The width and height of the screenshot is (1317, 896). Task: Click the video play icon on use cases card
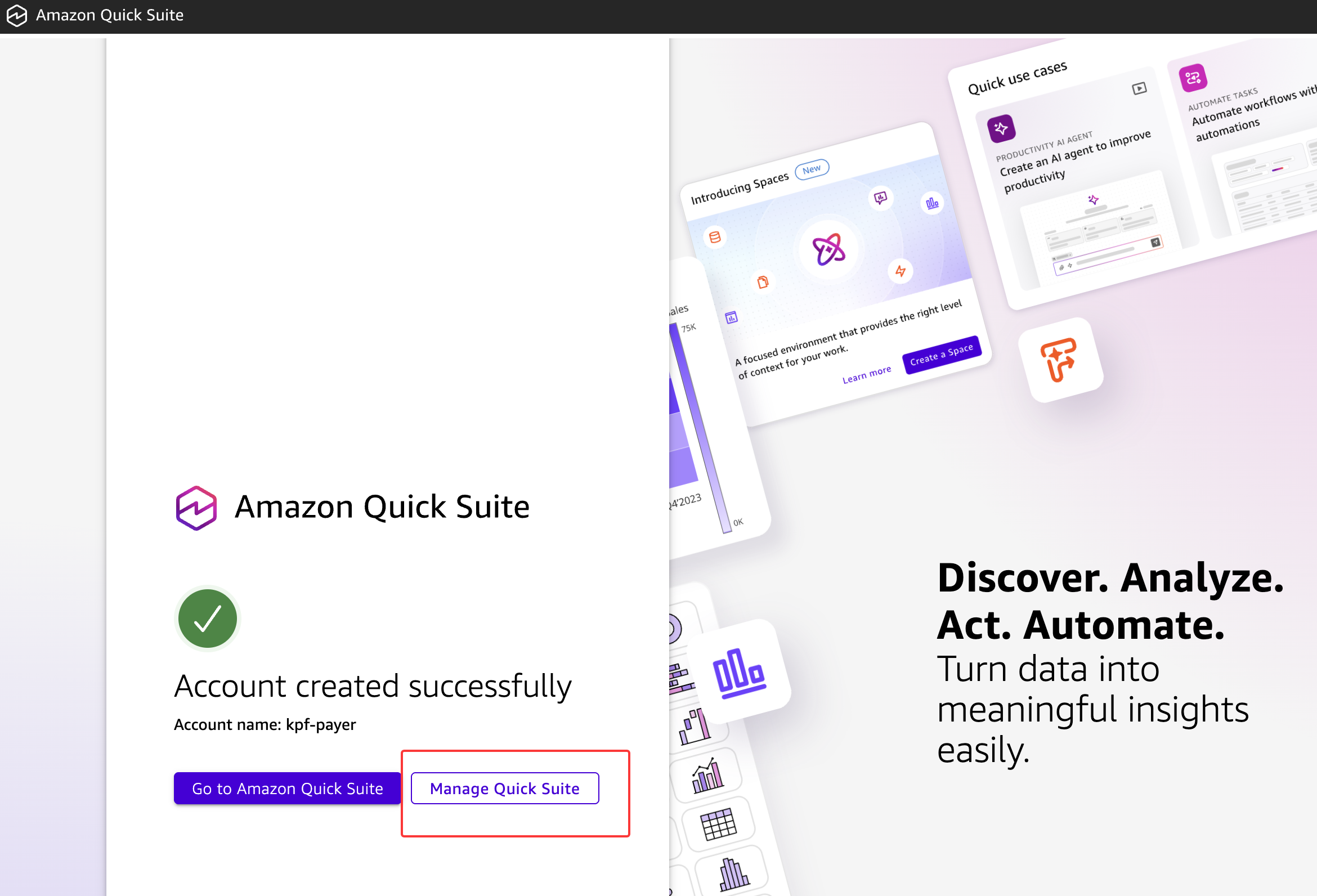click(1139, 89)
